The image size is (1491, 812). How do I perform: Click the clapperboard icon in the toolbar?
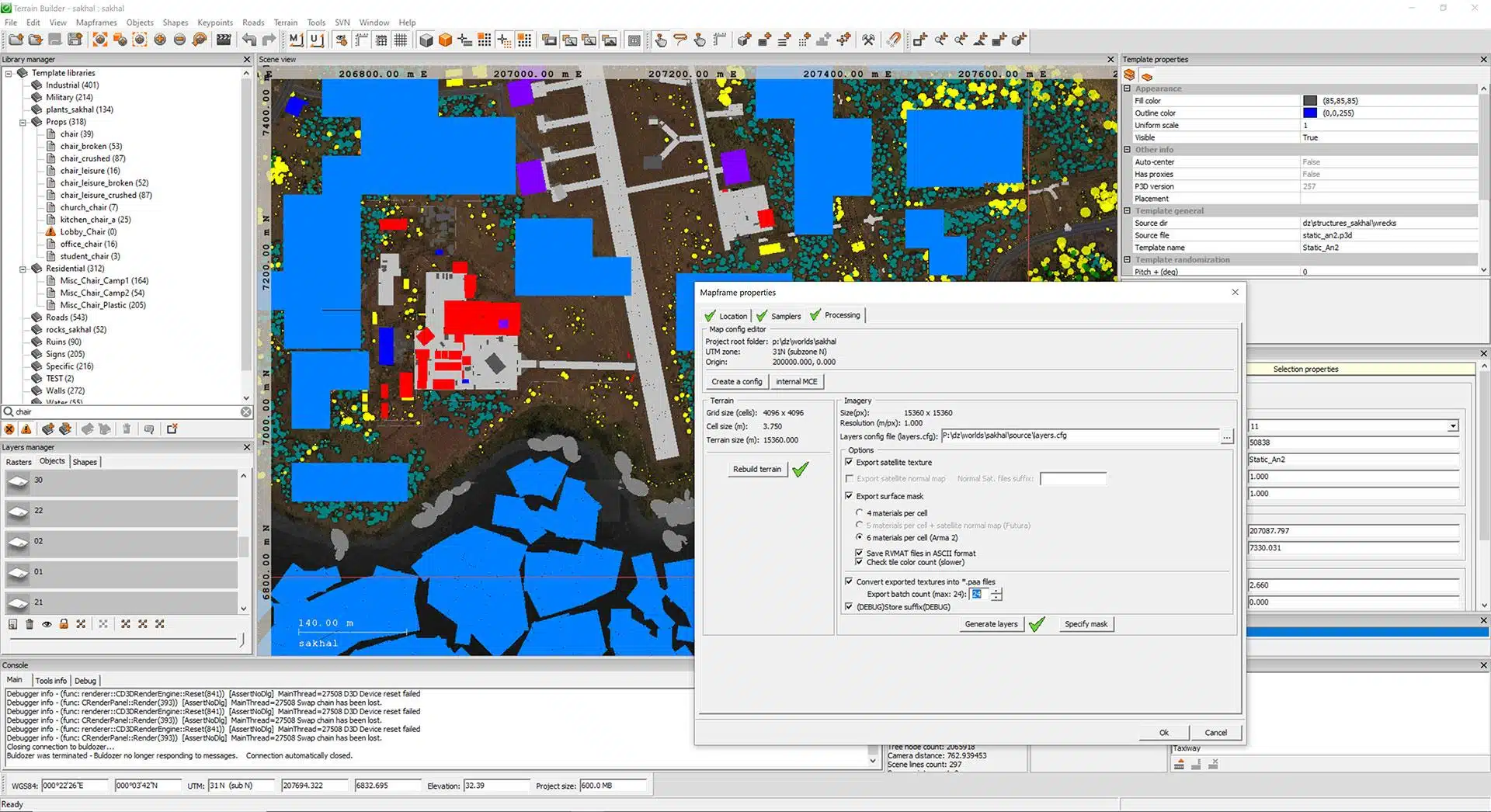click(x=224, y=40)
